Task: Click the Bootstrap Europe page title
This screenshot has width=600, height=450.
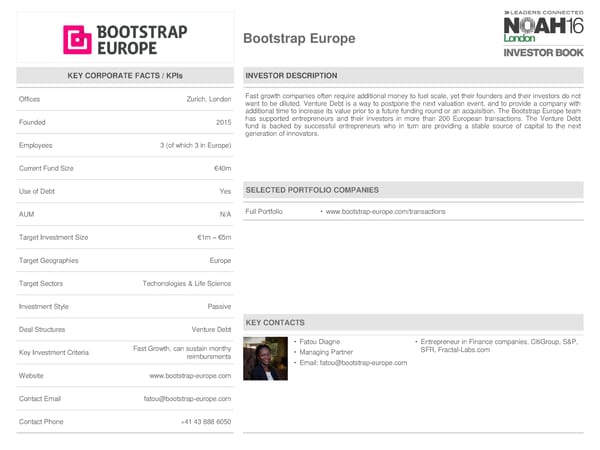Action: pyautogui.click(x=299, y=39)
